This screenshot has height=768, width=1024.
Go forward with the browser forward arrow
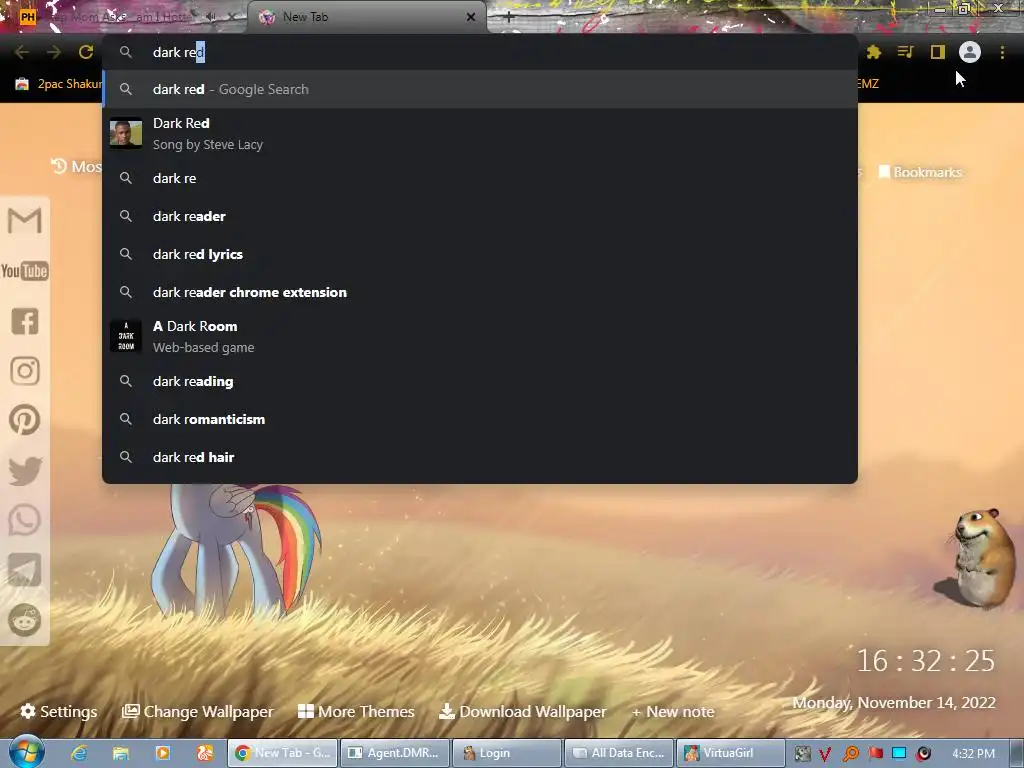point(54,52)
